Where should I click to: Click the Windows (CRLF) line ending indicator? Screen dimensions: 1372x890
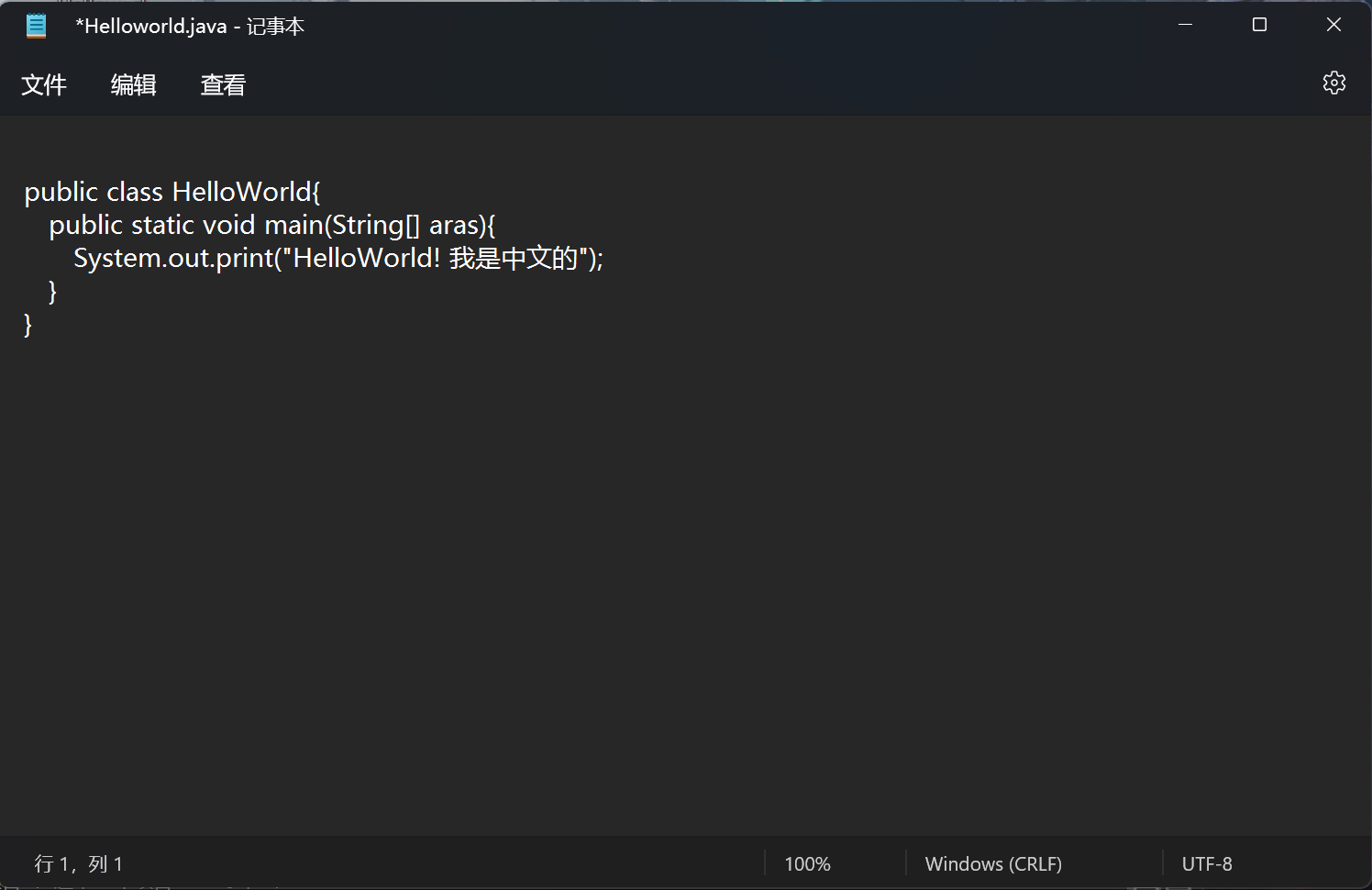click(x=993, y=864)
